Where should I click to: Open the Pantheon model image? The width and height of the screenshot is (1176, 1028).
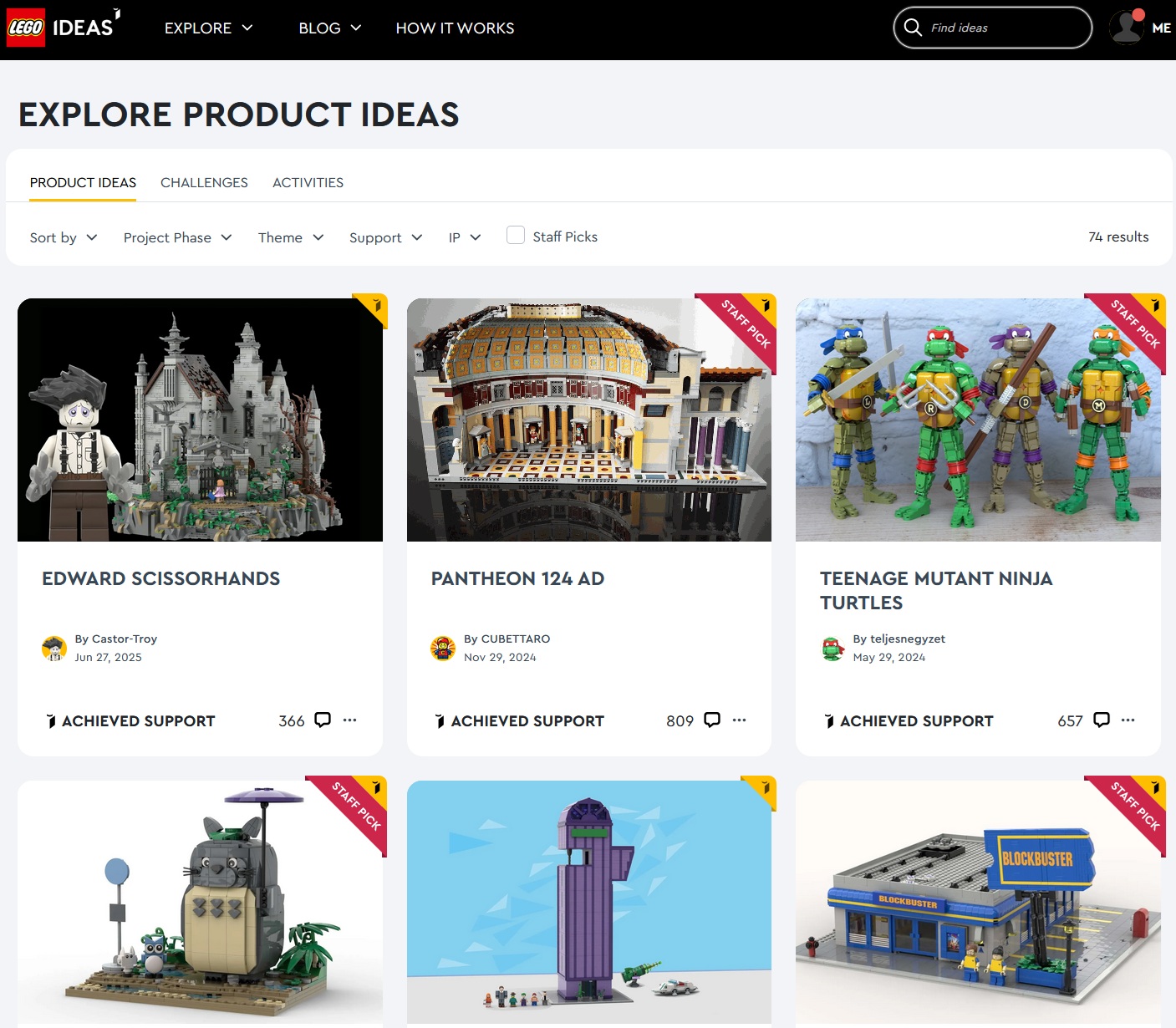589,420
